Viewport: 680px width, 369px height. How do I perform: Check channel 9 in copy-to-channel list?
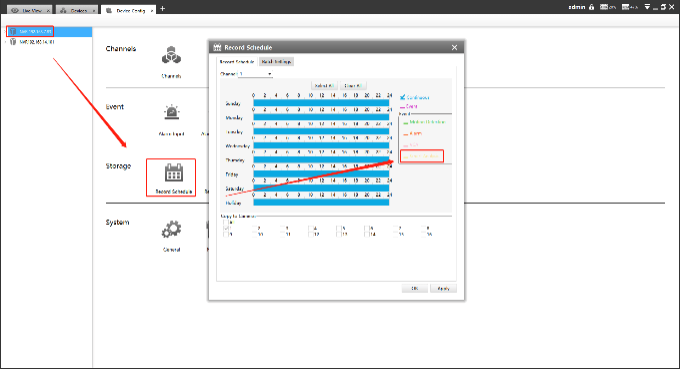(x=226, y=234)
